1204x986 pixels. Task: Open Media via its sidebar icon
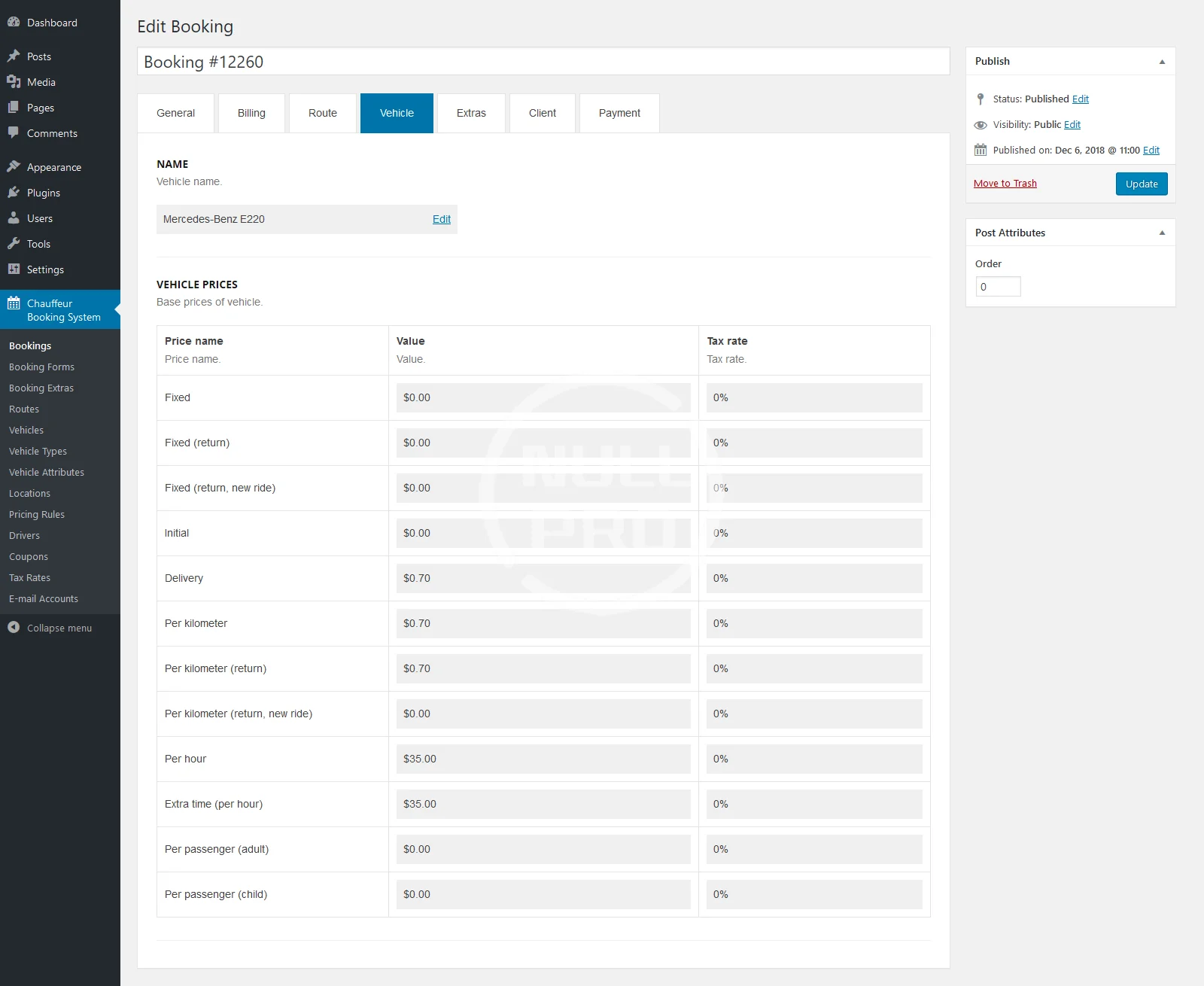pos(14,82)
